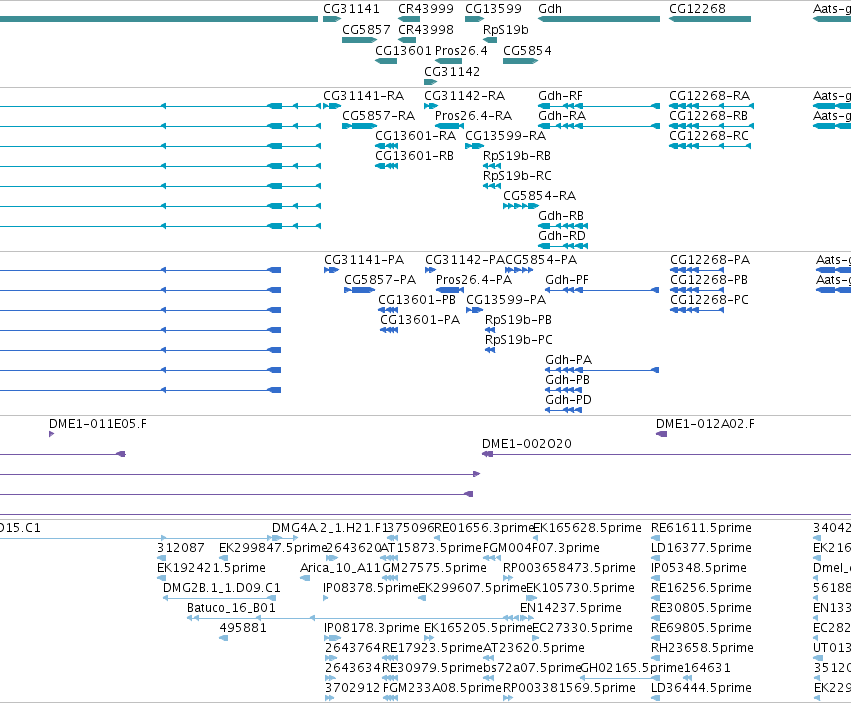This screenshot has height=703, width=851.
Task: Open the CG5854-PA protein label
Action: 541,259
